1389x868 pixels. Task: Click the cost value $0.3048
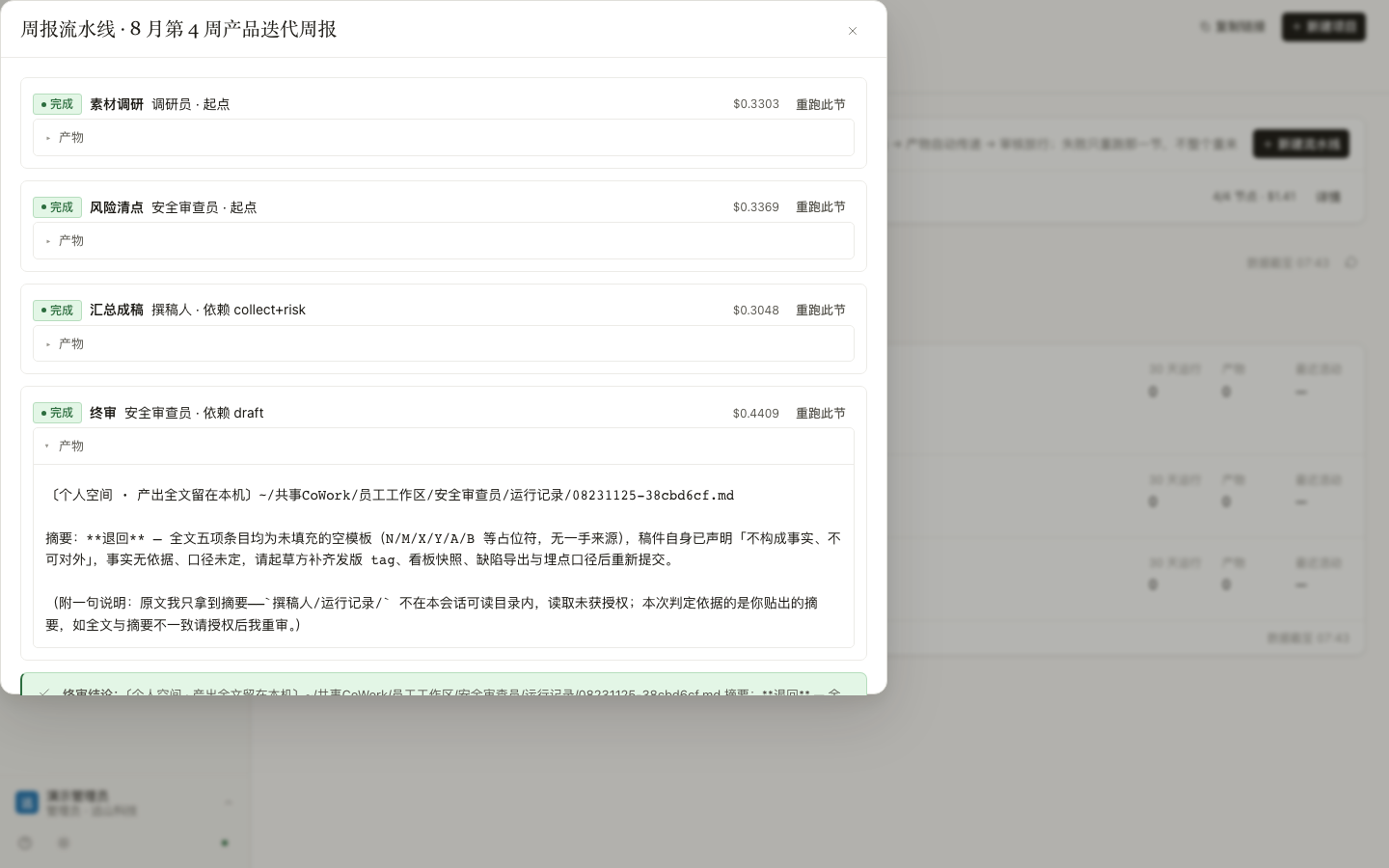pyautogui.click(x=756, y=311)
